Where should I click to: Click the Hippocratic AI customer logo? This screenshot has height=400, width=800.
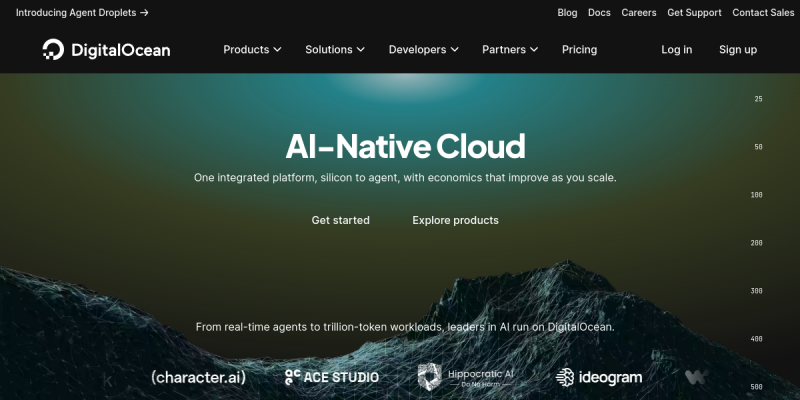465,377
